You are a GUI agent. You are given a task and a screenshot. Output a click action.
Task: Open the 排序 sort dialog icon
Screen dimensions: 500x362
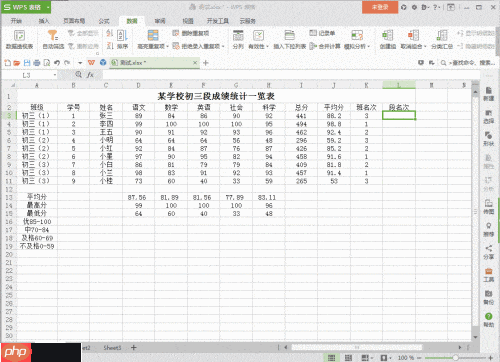click(x=122, y=35)
